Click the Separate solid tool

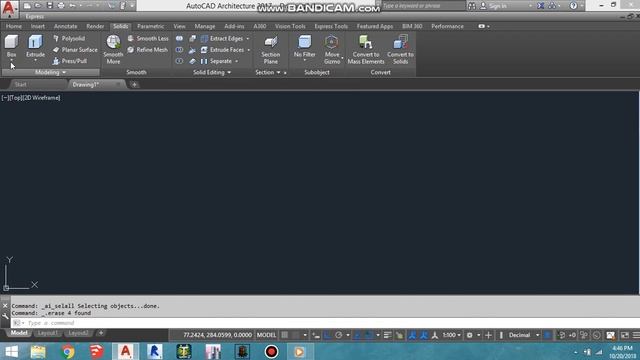(x=216, y=61)
